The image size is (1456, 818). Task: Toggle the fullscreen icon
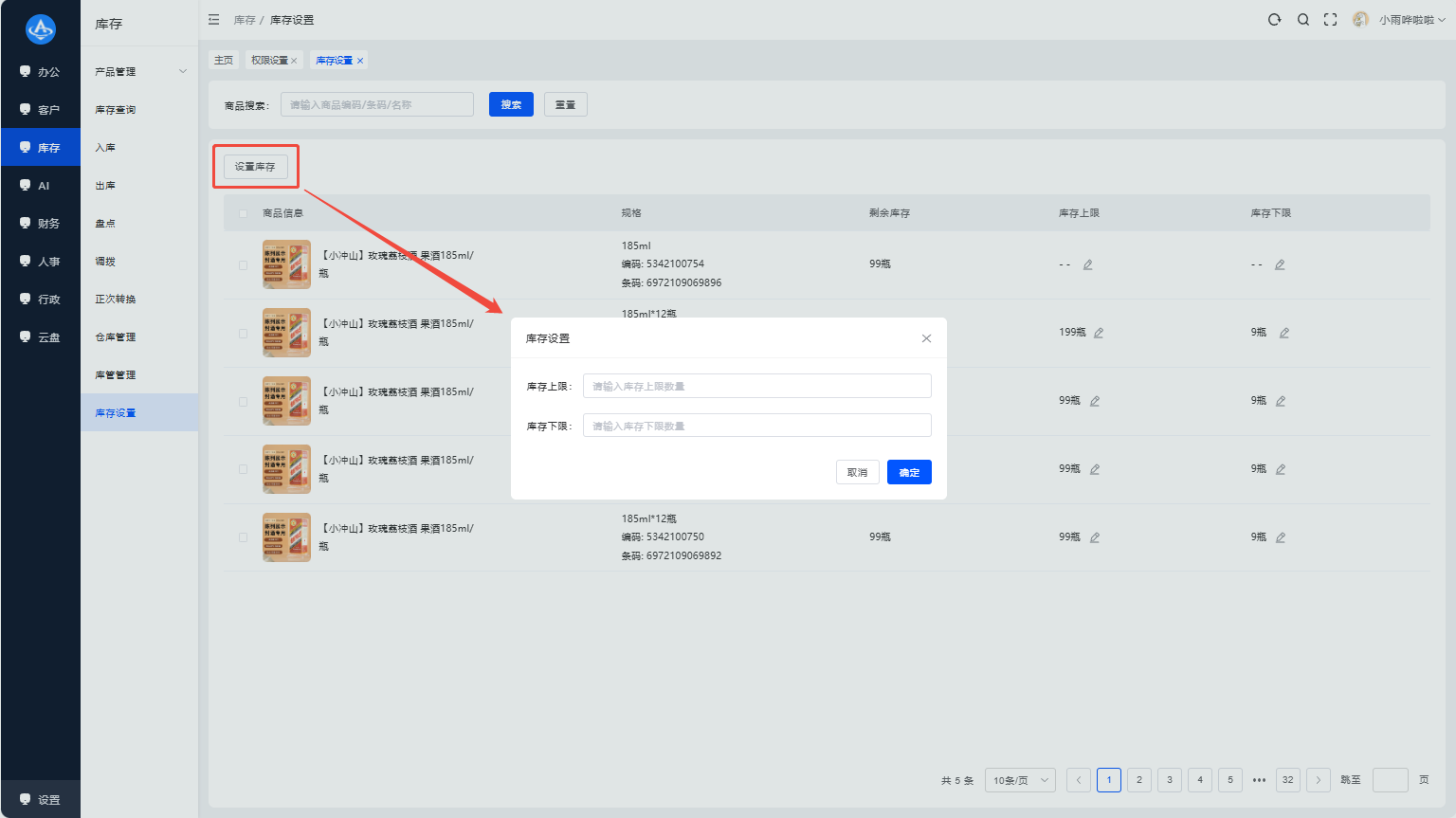[x=1331, y=20]
